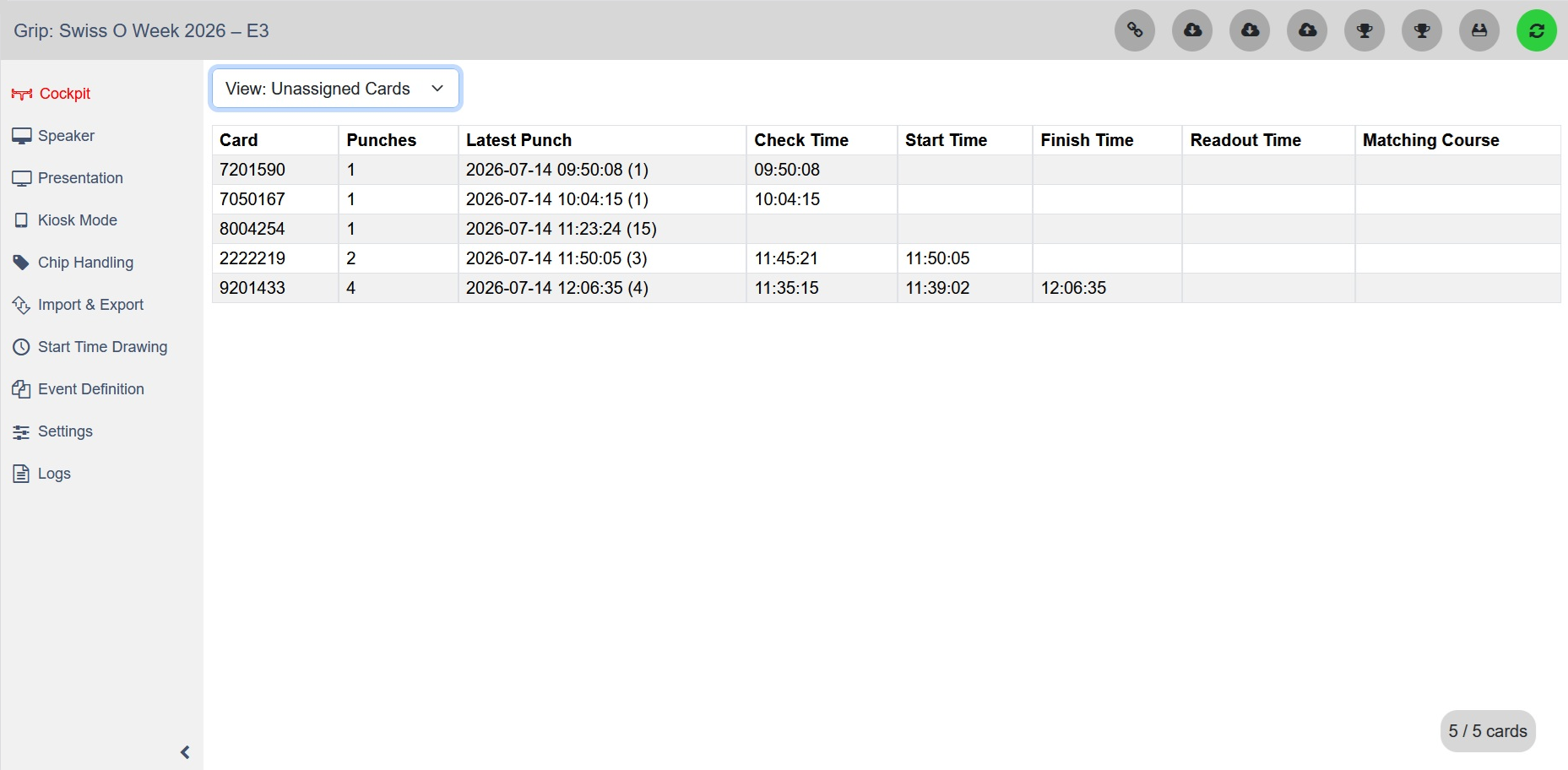
Task: Select card 2222219 in the table
Action: [x=252, y=258]
